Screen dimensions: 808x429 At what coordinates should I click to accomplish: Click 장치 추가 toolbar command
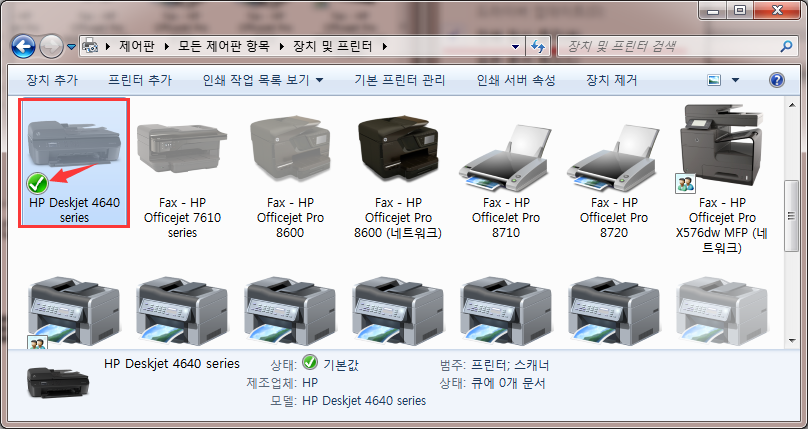[52, 80]
